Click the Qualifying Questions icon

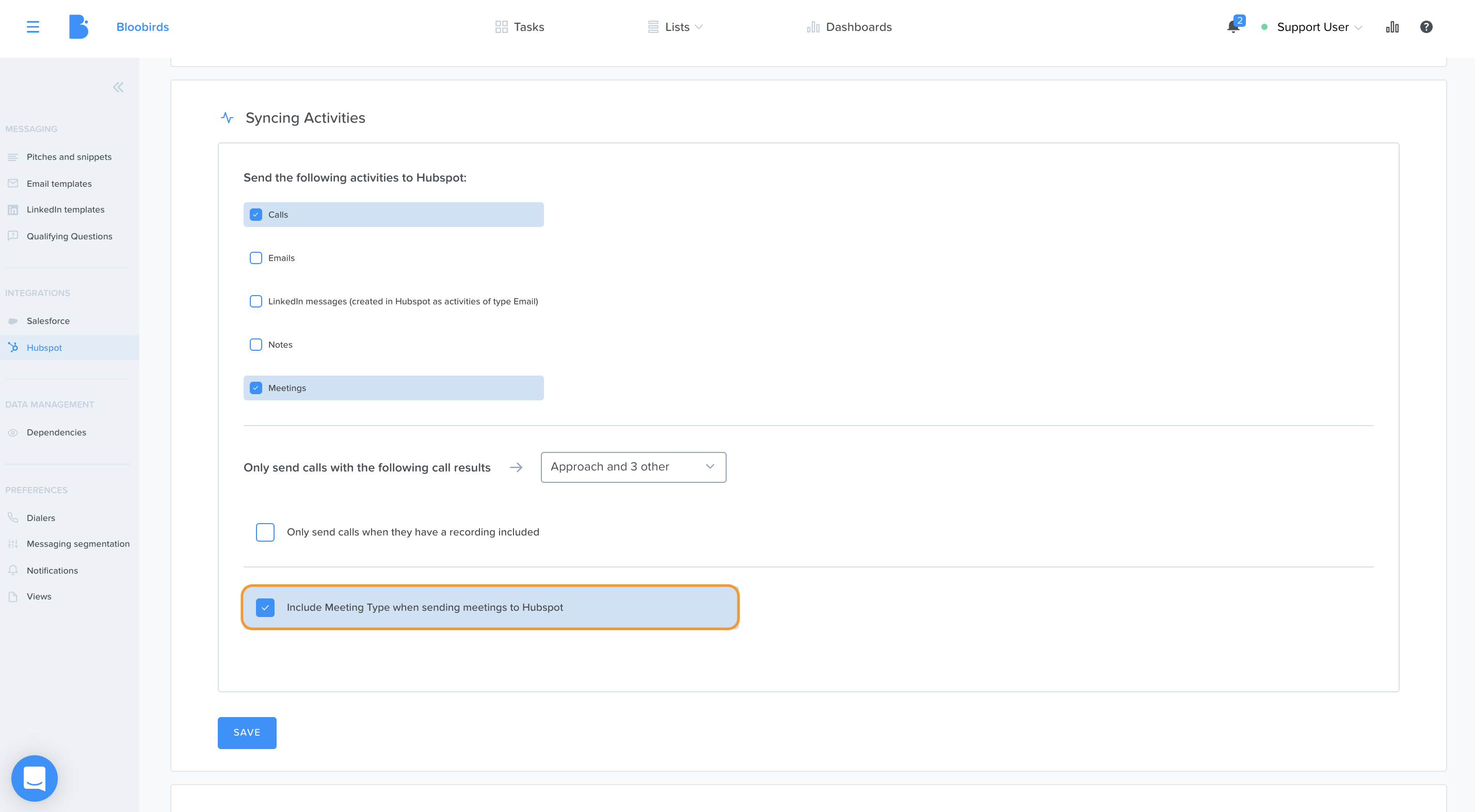[12, 236]
